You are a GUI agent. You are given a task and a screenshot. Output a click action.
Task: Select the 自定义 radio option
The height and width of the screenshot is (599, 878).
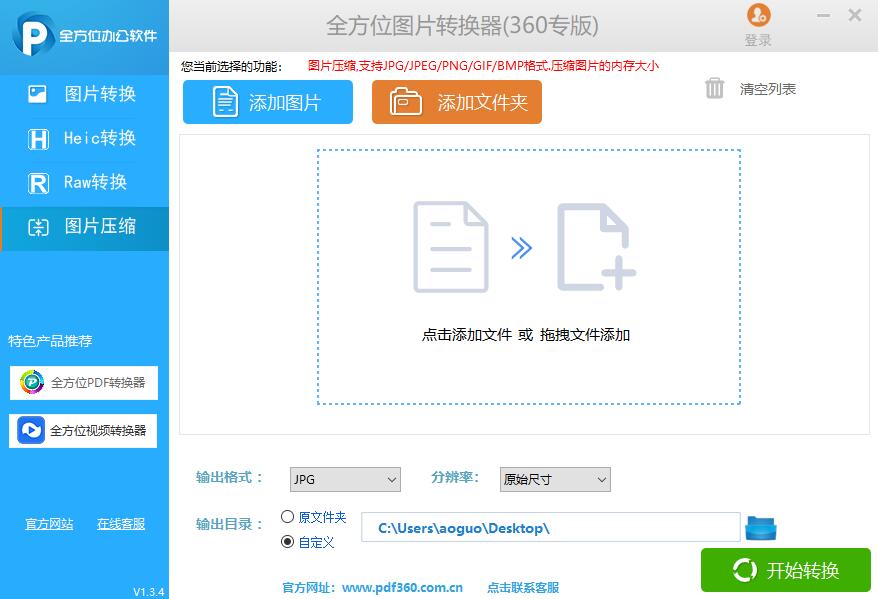tap(287, 542)
